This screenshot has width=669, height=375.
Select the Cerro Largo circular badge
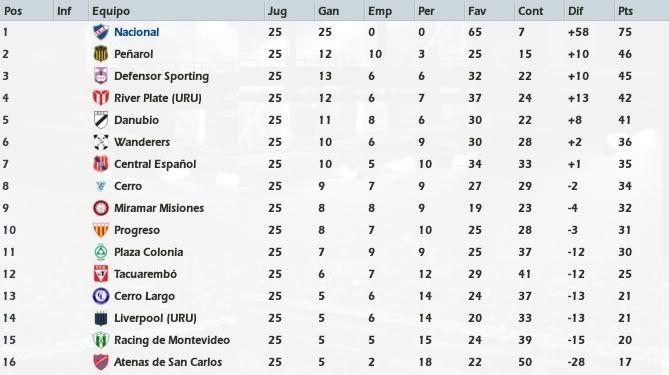click(x=101, y=296)
